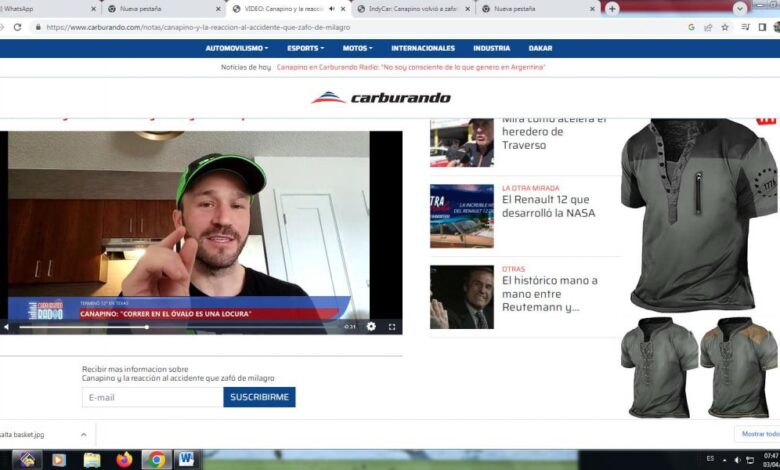780x470 pixels.
Task: Go to the DAKAR section
Action: [x=540, y=48]
